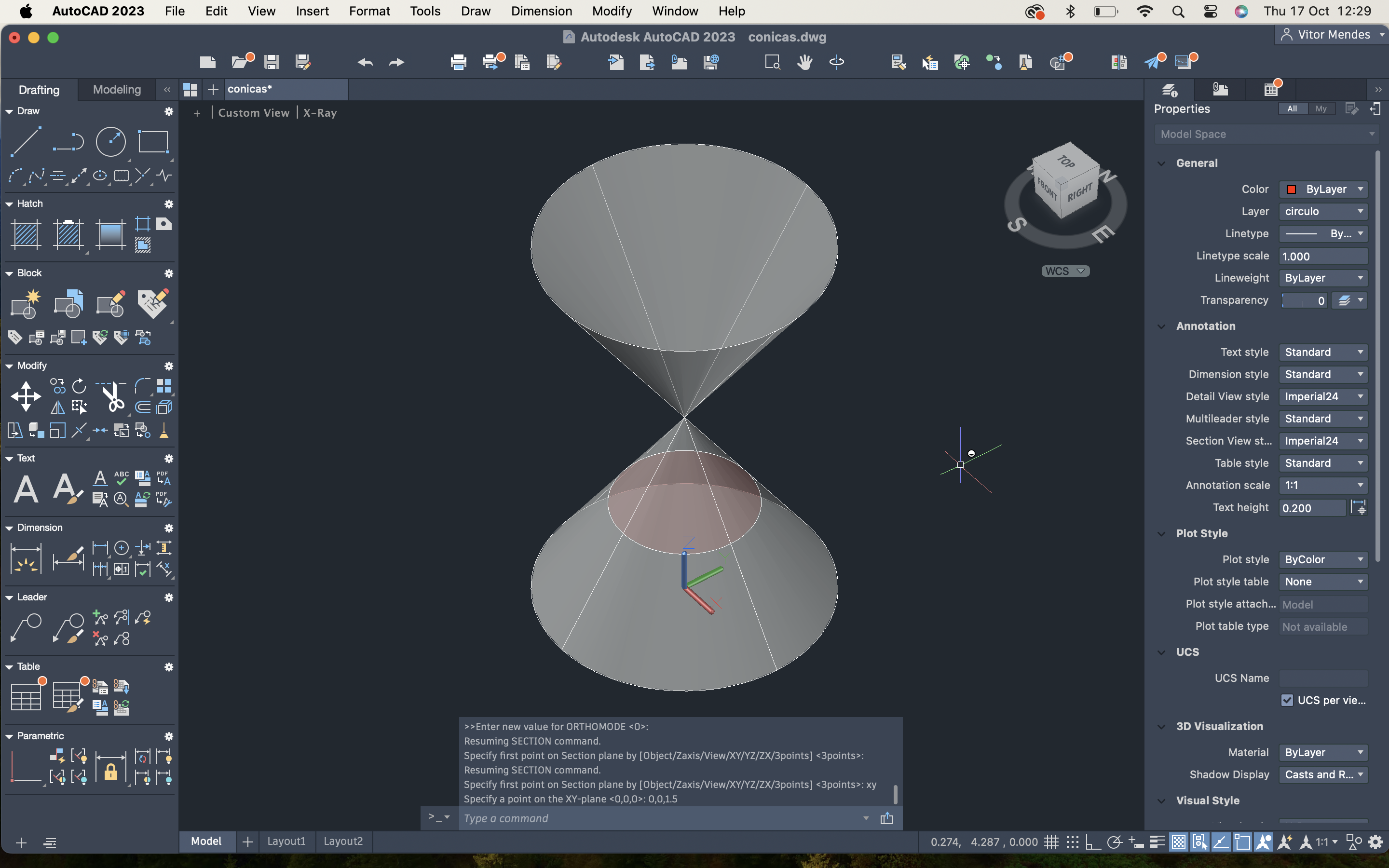Click RIGHT face on ViewCube

coord(1080,193)
